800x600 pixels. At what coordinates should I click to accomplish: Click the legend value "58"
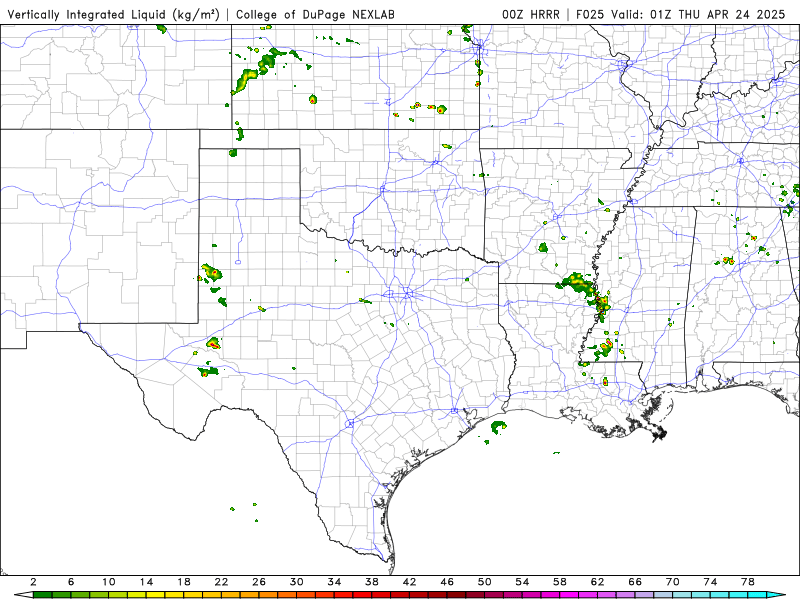pyautogui.click(x=560, y=582)
